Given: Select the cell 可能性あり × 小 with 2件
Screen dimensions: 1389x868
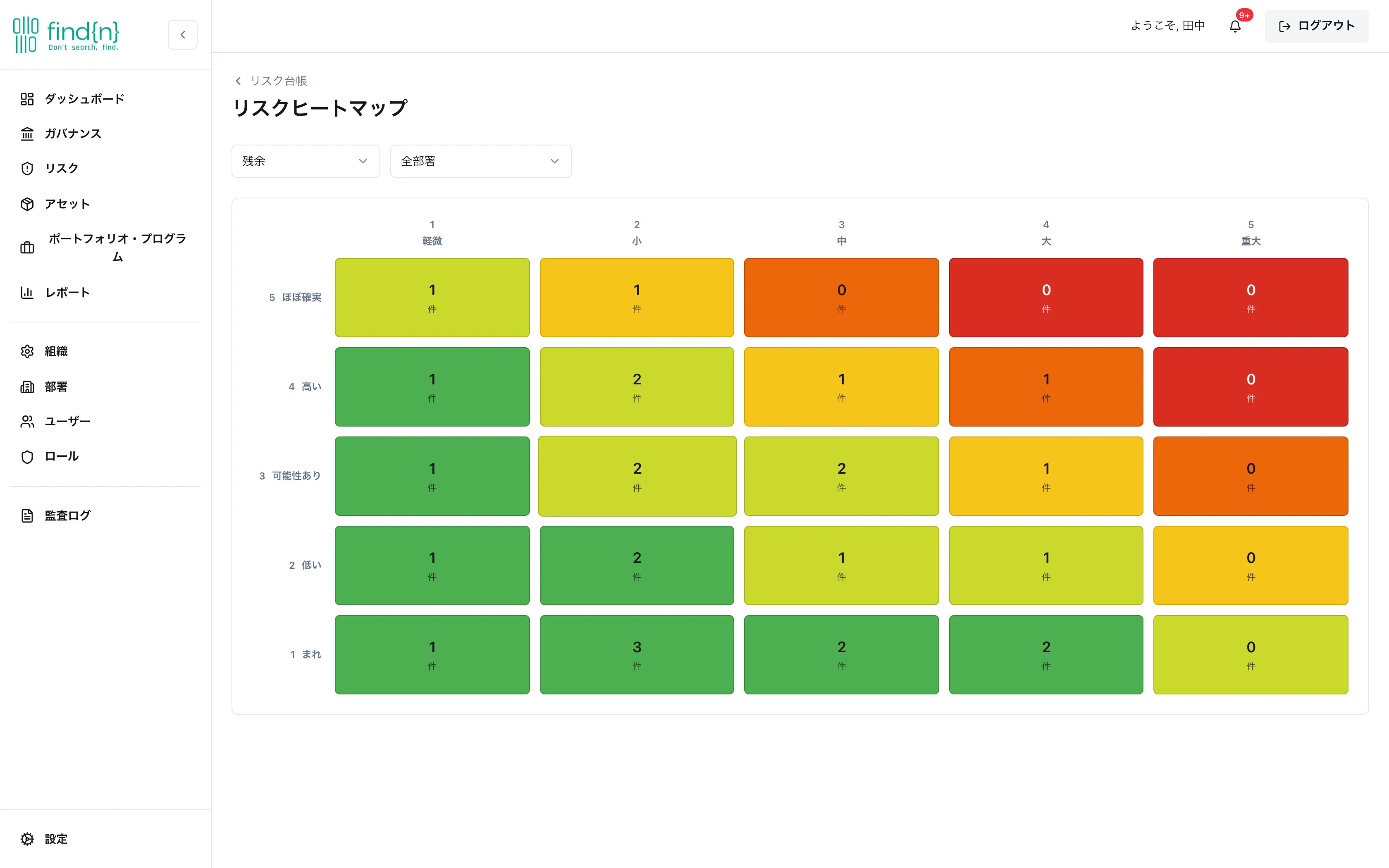Looking at the screenshot, I should [x=637, y=476].
